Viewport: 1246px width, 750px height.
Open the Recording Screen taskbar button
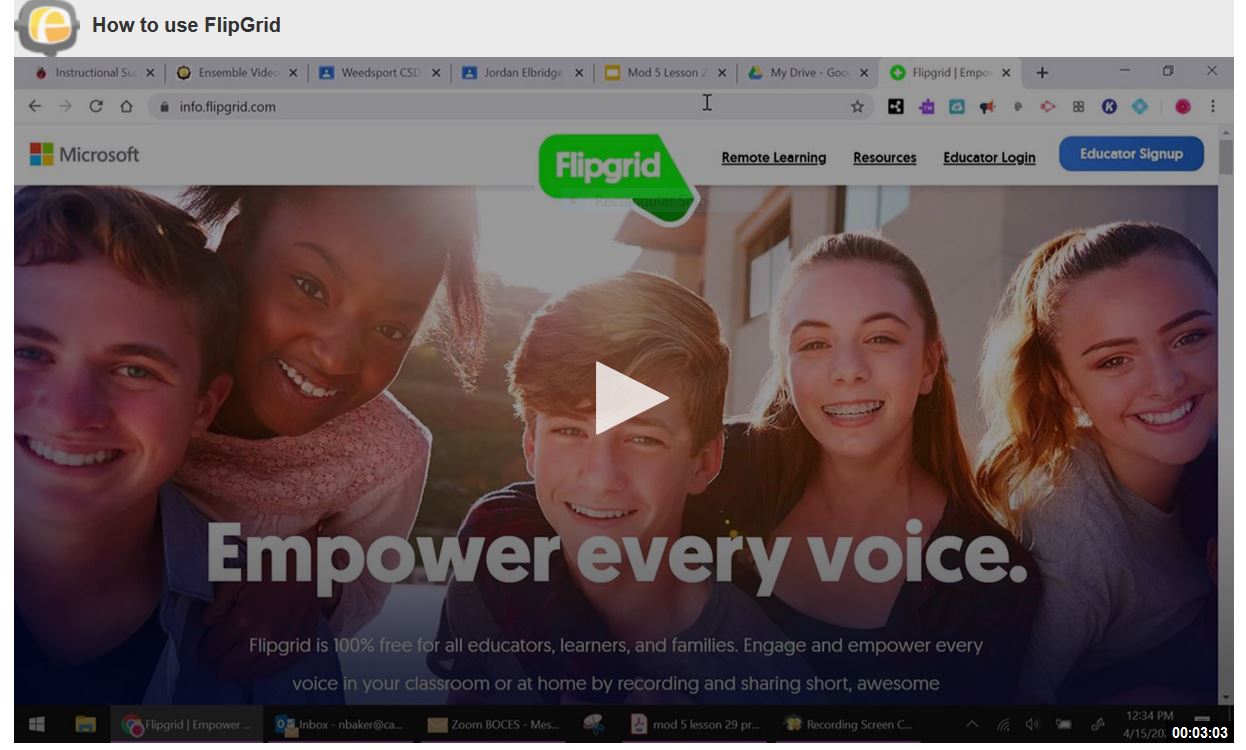[848, 724]
